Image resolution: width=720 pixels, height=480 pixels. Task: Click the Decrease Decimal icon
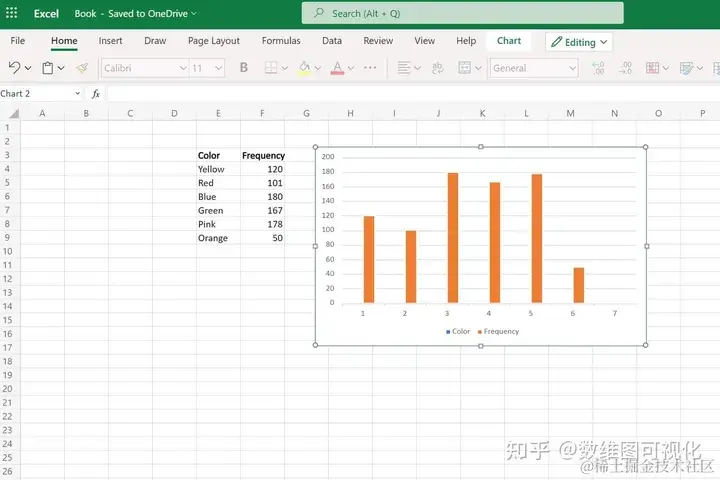coord(625,68)
